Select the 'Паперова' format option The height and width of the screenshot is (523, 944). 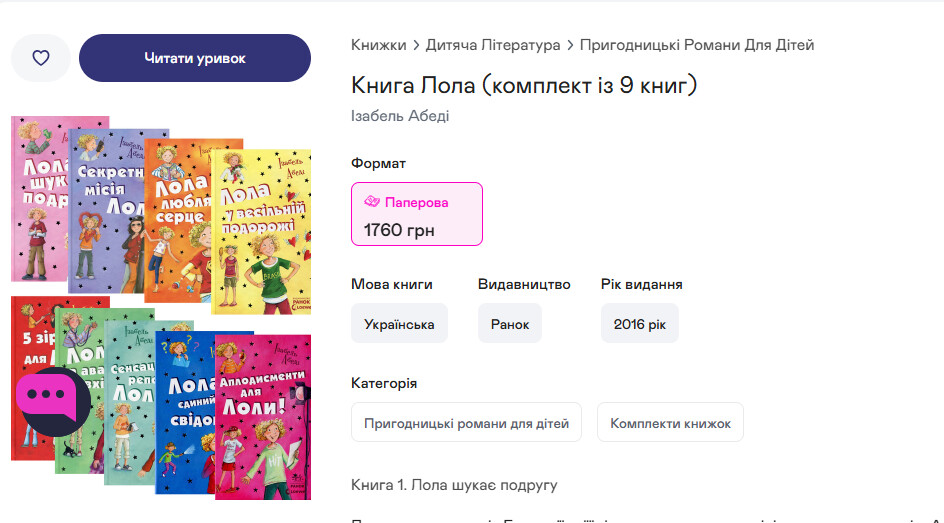point(416,214)
